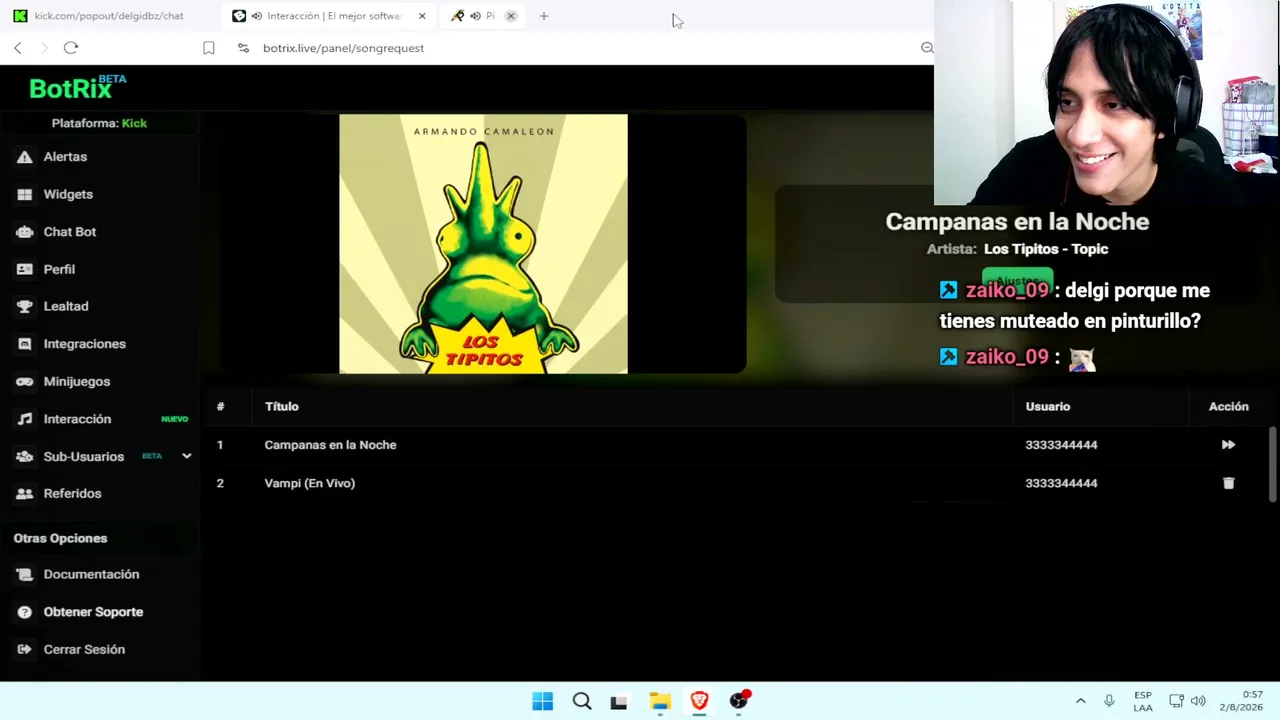Image resolution: width=1280 pixels, height=720 pixels.
Task: Go back with the browser back arrow
Action: [18, 48]
